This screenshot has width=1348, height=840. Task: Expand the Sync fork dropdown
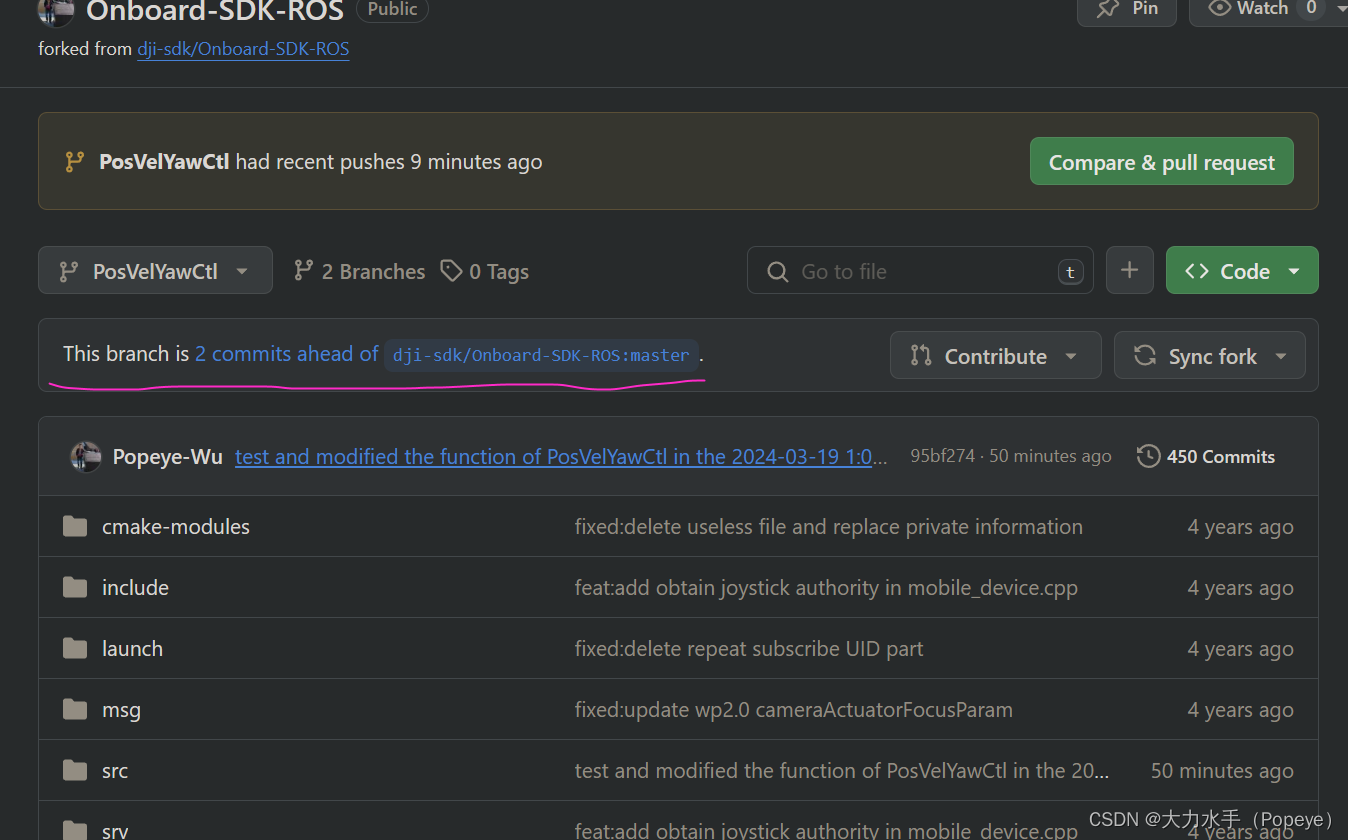(1210, 356)
